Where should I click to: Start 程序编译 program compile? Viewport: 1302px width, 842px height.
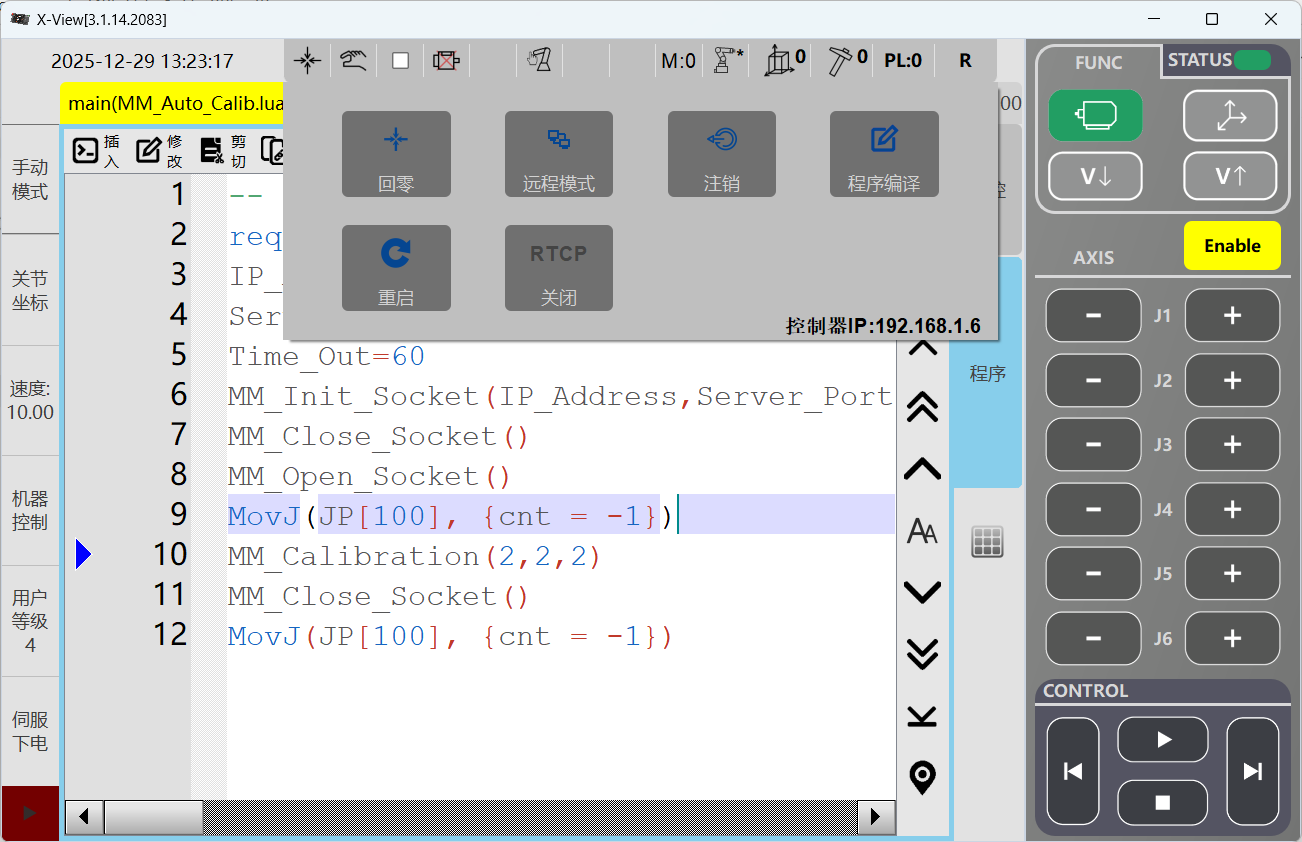tap(884, 154)
